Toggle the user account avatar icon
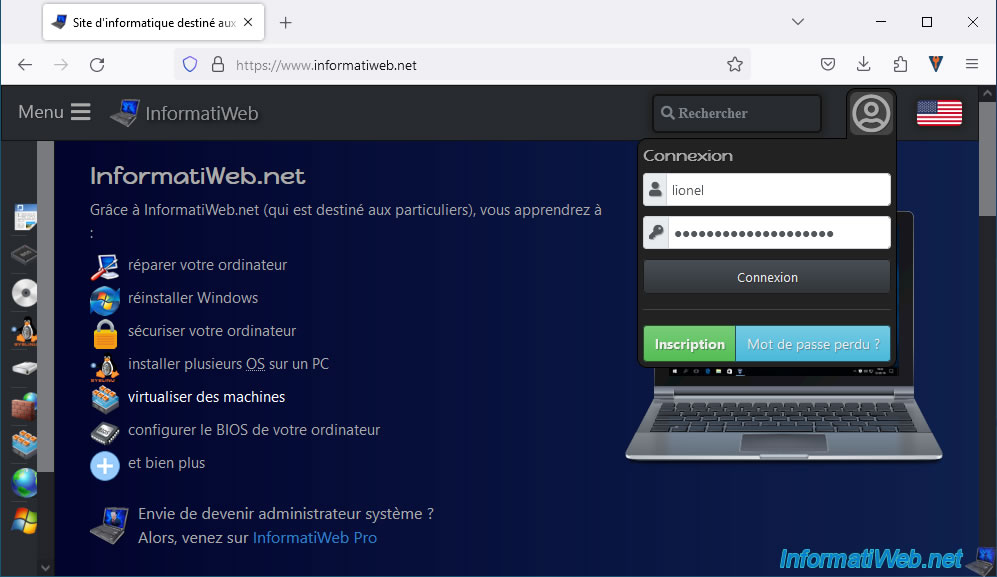This screenshot has height=577, width=997. (x=871, y=113)
